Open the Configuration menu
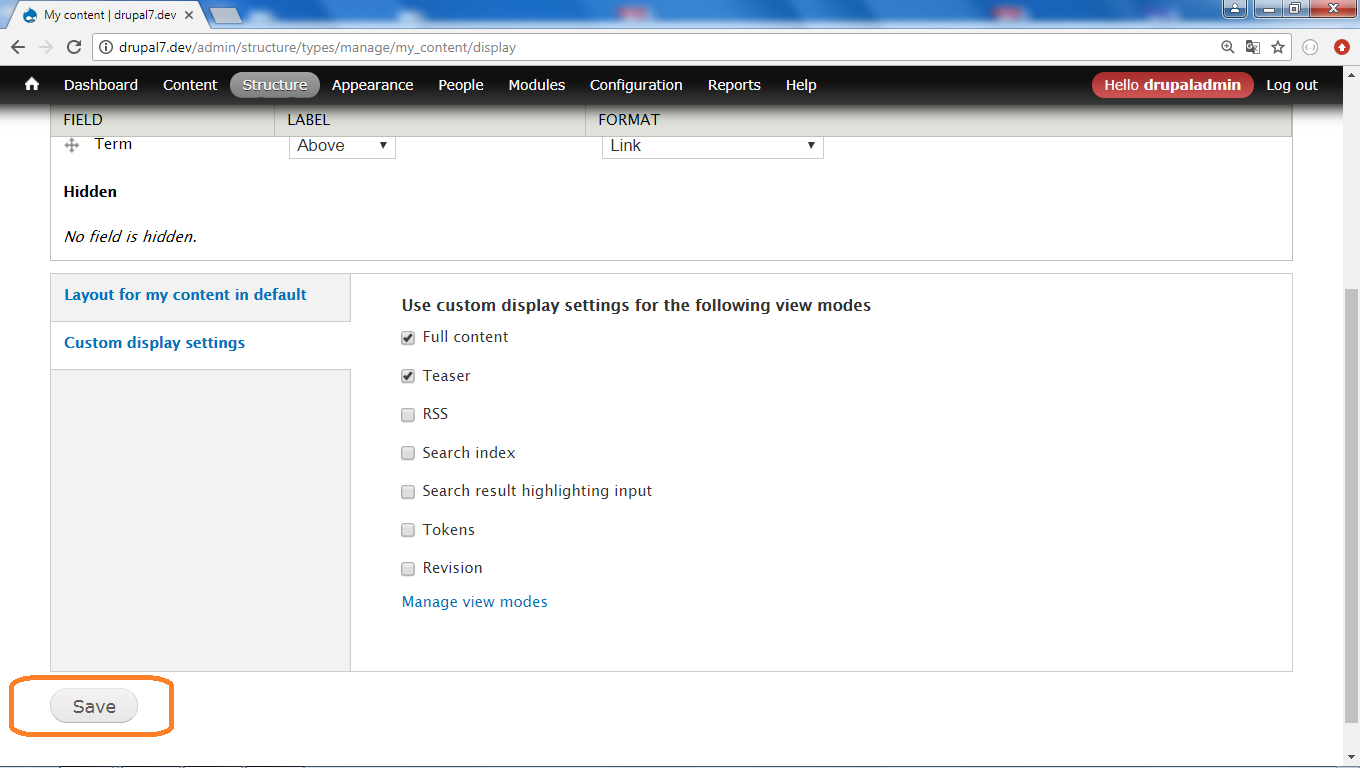Screen dimensions: 1360x768 coord(636,85)
